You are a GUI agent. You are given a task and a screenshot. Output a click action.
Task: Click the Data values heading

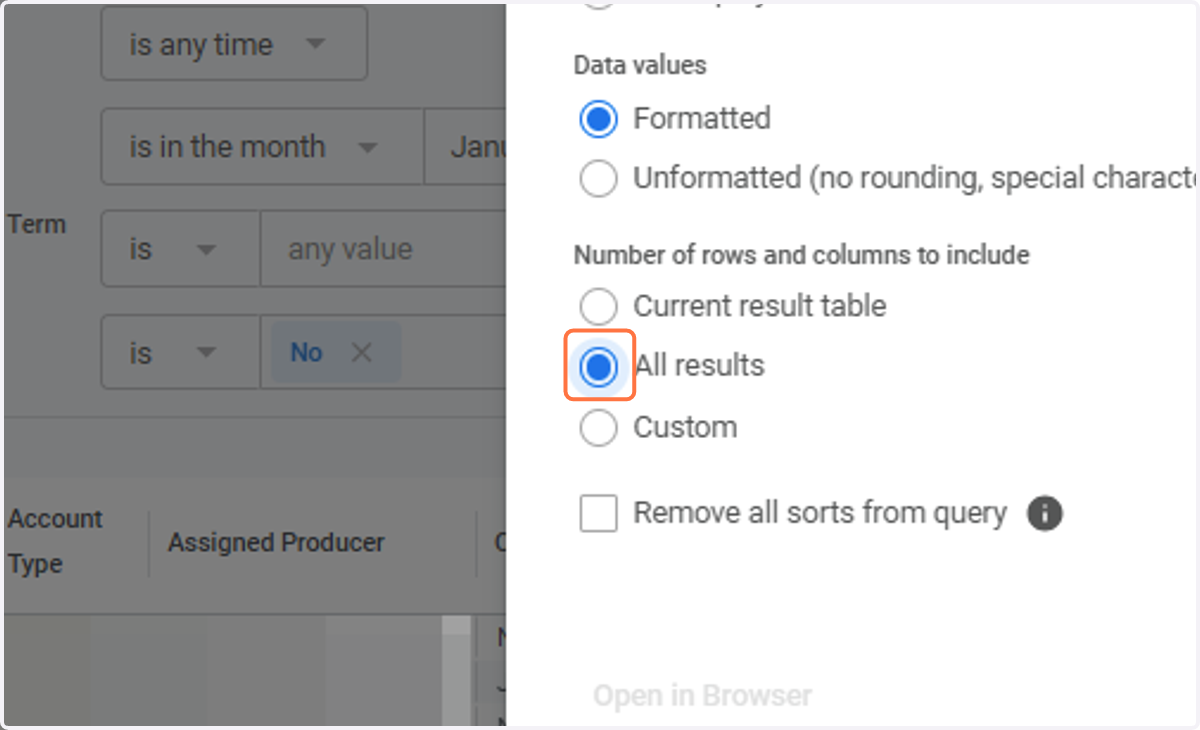tap(640, 65)
